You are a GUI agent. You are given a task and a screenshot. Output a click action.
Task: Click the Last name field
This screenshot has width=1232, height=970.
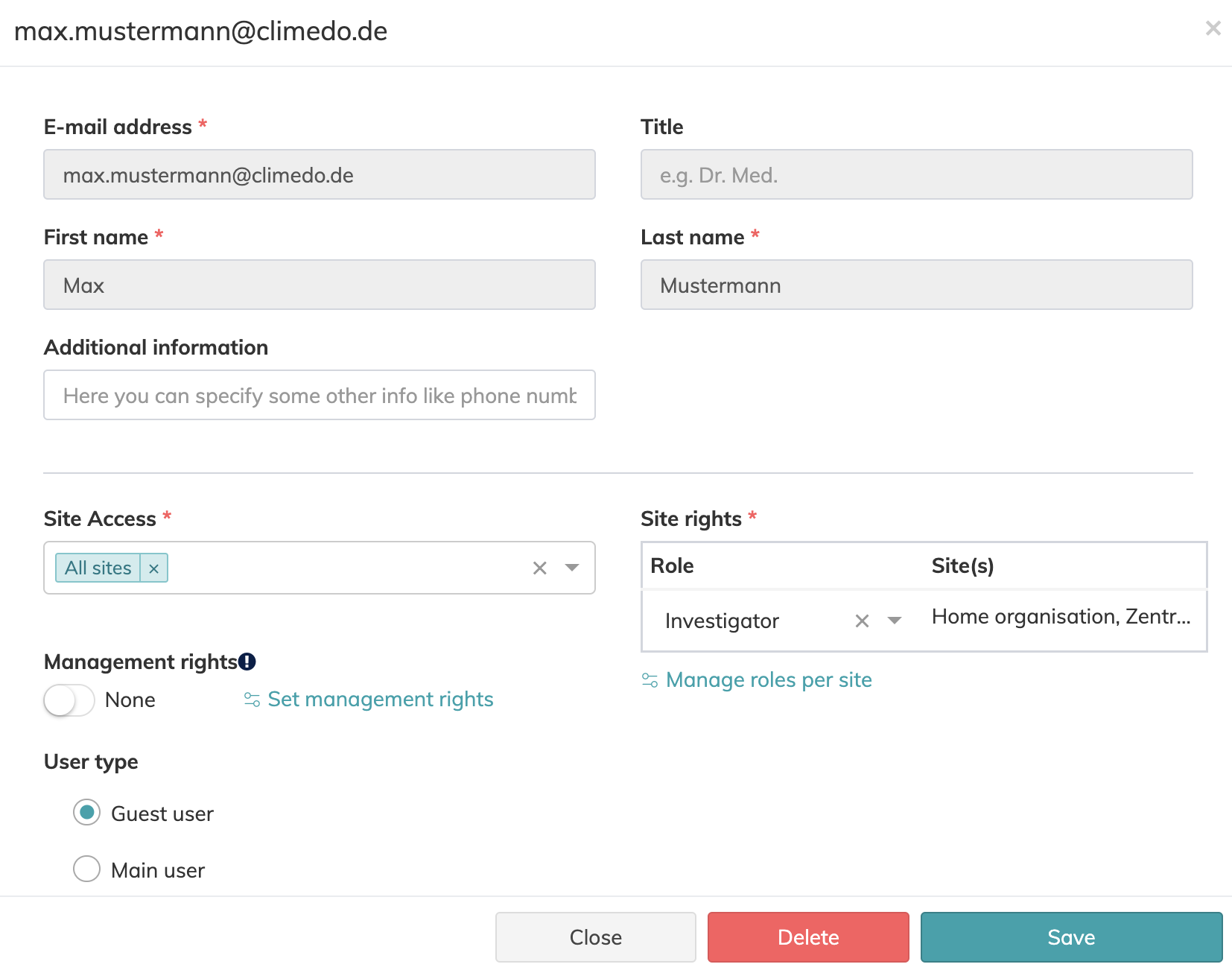coord(916,285)
